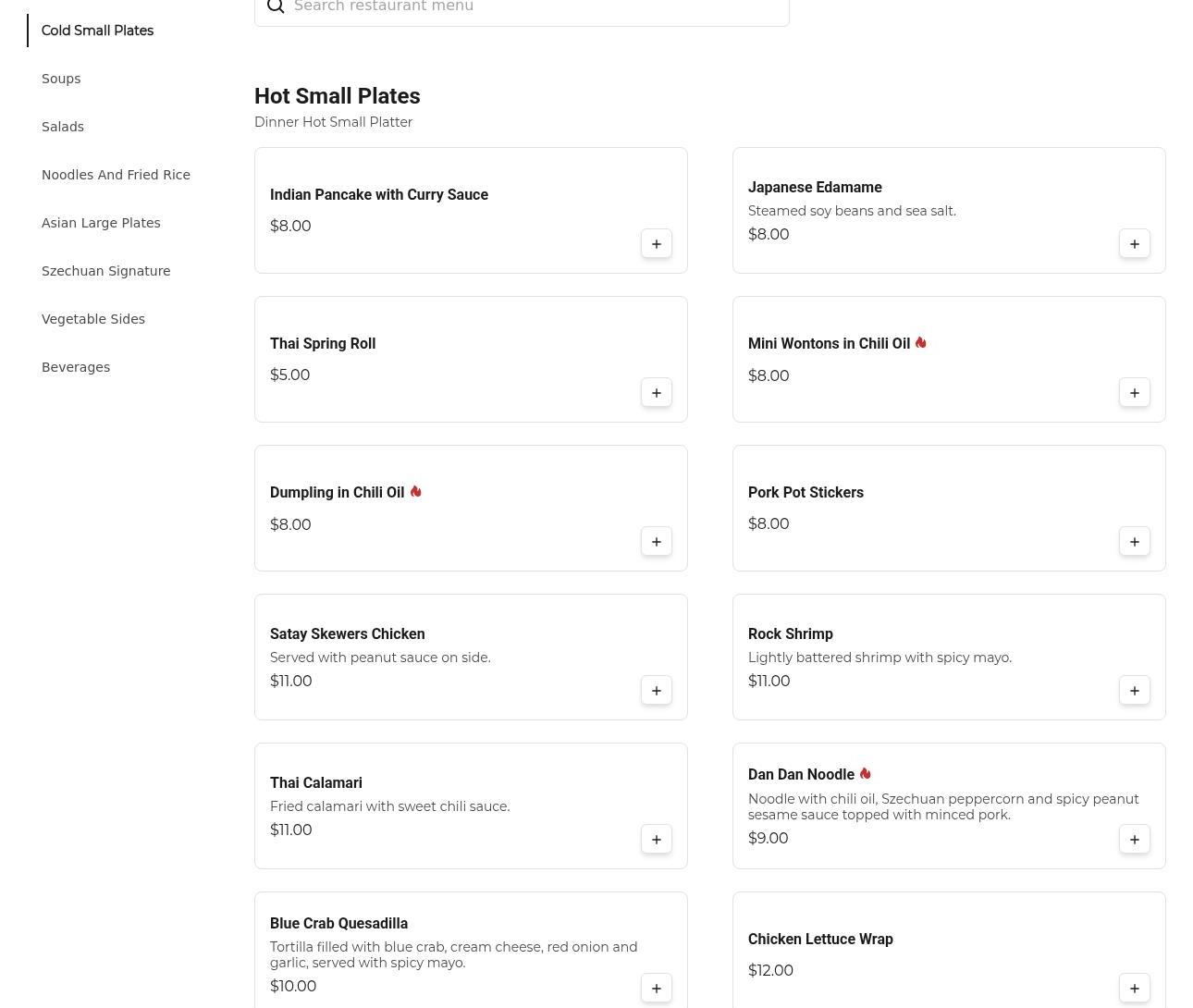This screenshot has width=1193, height=1008.
Task: Open Noodles And Fried Rice section
Action: (x=116, y=175)
